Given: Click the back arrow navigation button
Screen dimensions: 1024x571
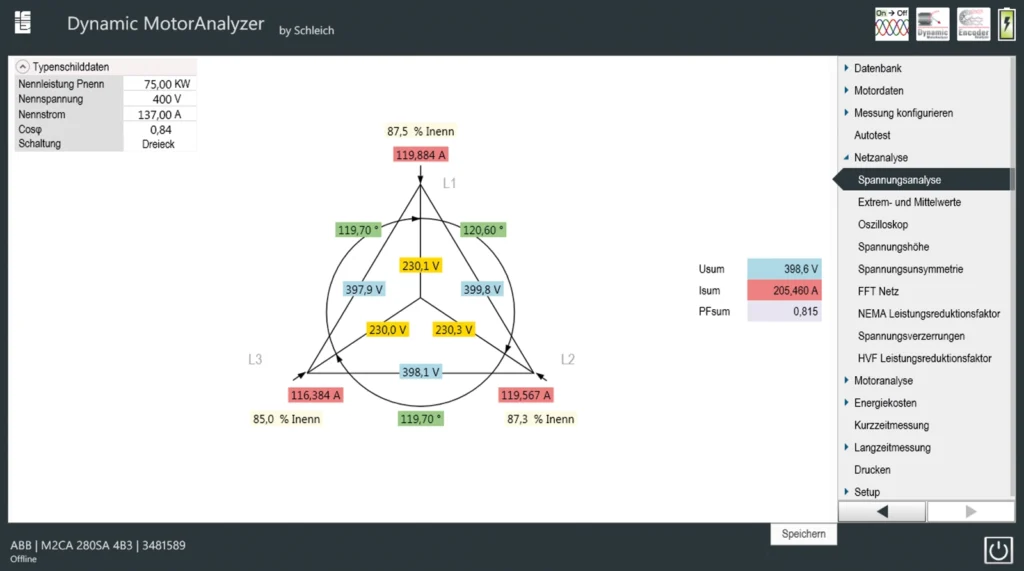Looking at the screenshot, I should coord(881,512).
